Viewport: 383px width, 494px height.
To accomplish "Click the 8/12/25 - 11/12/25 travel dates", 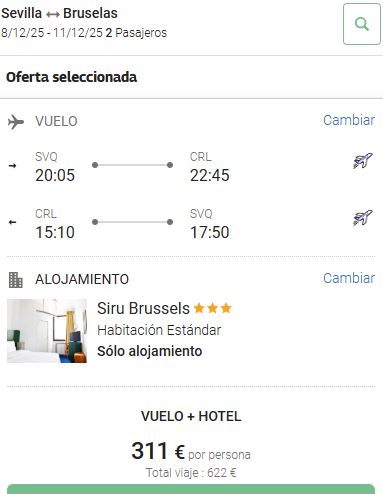I will [x=52, y=33].
